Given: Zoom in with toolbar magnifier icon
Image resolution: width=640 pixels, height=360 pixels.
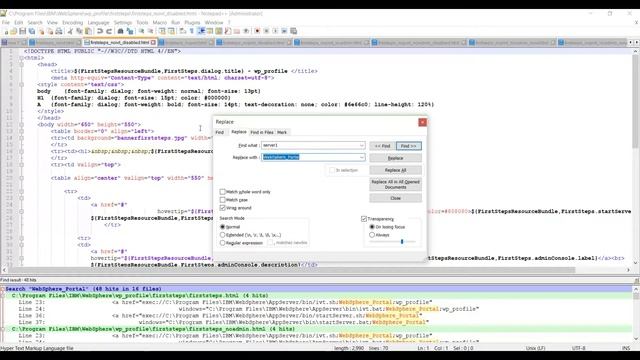Looking at the screenshot, I should (141, 31).
